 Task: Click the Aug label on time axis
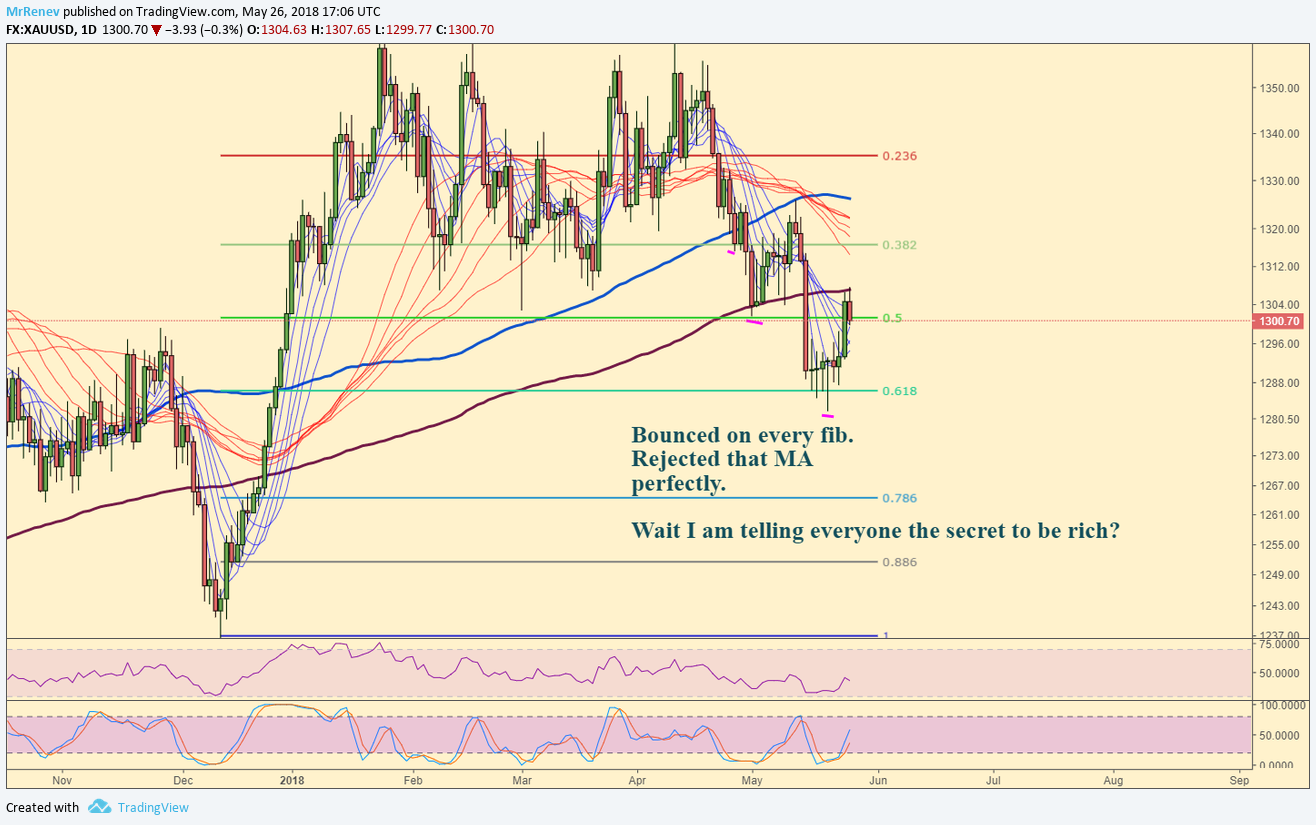tap(1112, 779)
